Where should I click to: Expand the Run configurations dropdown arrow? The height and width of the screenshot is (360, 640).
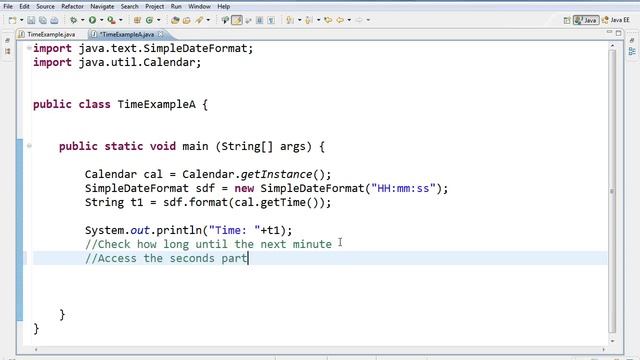click(102, 20)
